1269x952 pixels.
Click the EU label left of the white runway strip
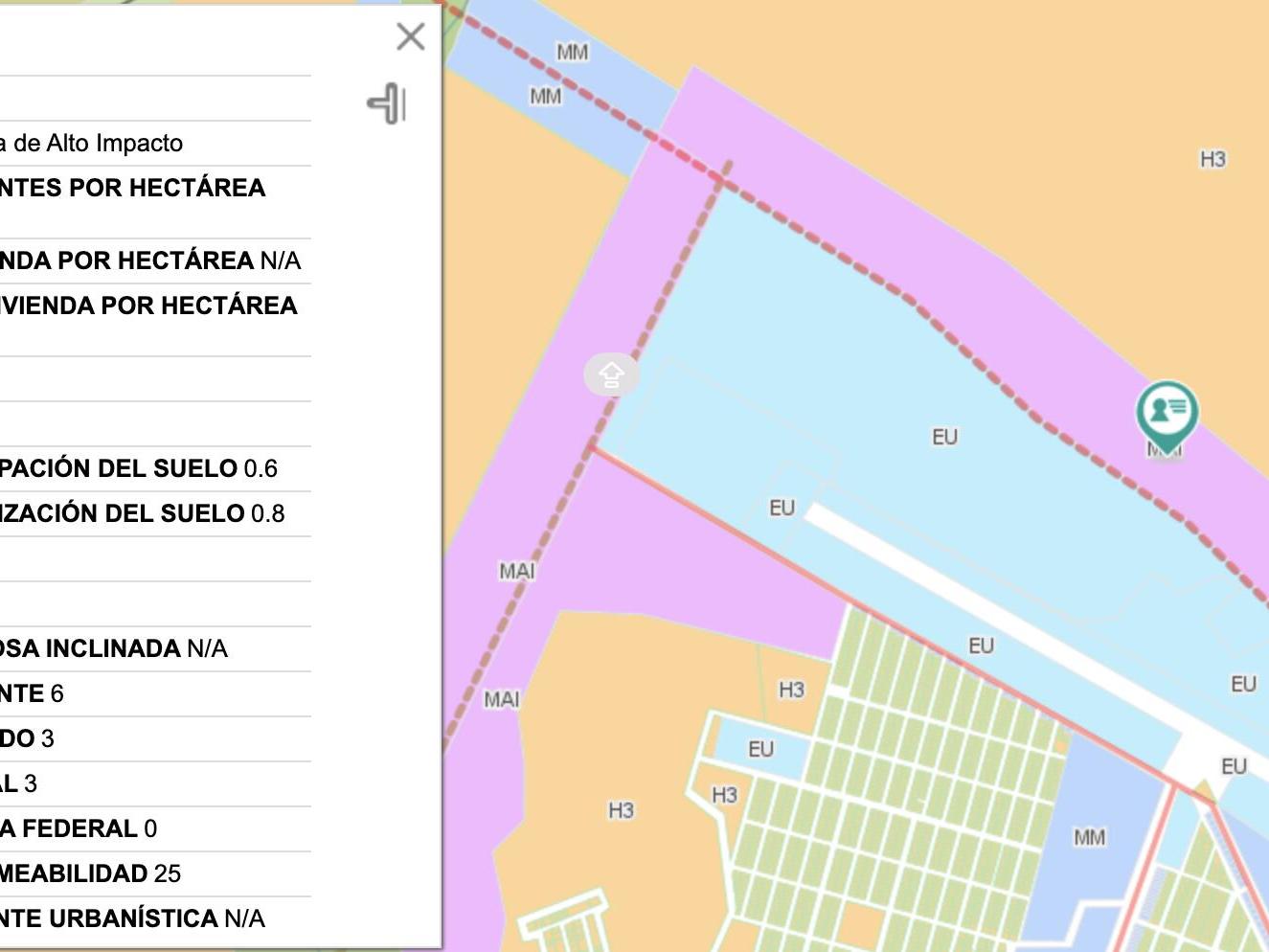click(782, 508)
